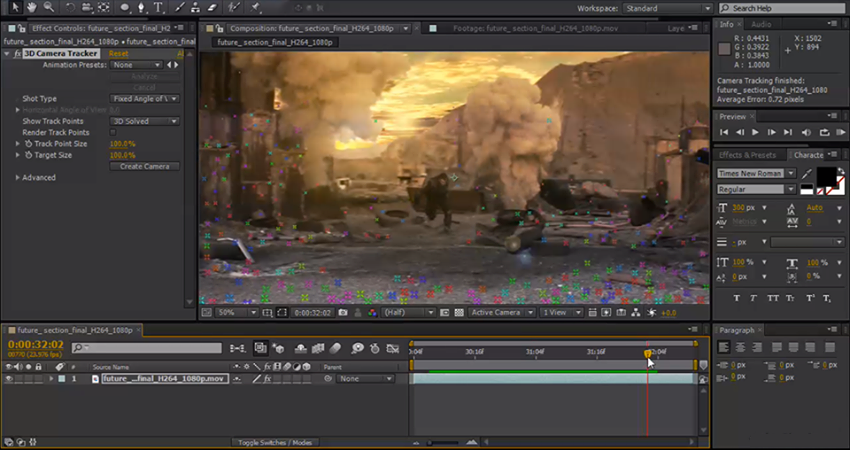Toggle Track Point Size stopwatch
Viewport: 850px width, 450px height.
pos(28,144)
